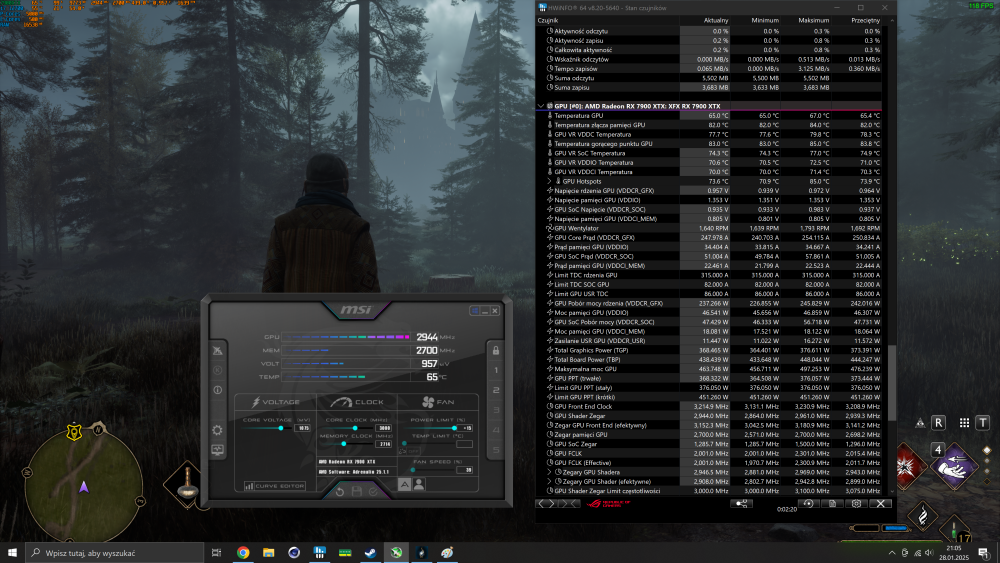Click the HWiNFO reset clock icon
The image size is (1000, 563).
tap(808, 503)
